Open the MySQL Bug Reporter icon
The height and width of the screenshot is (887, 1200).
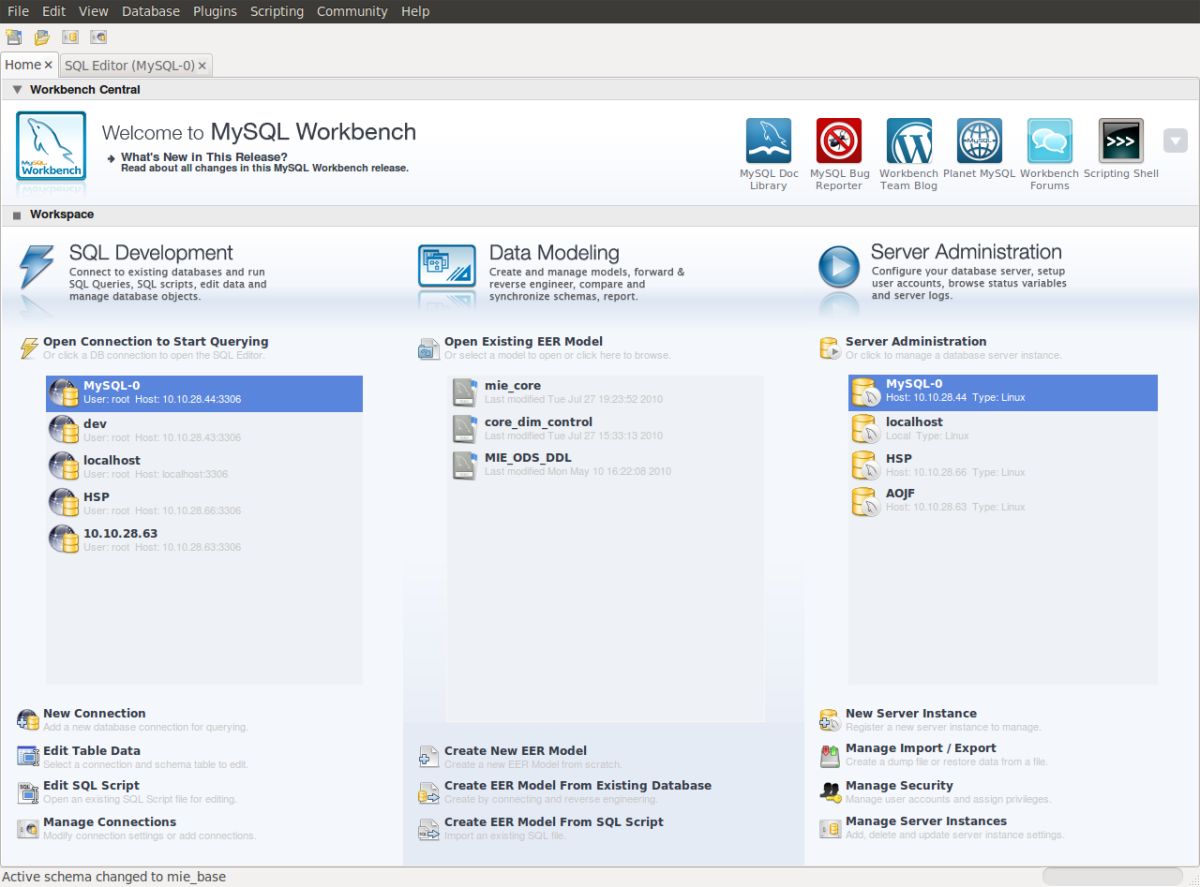pos(838,140)
